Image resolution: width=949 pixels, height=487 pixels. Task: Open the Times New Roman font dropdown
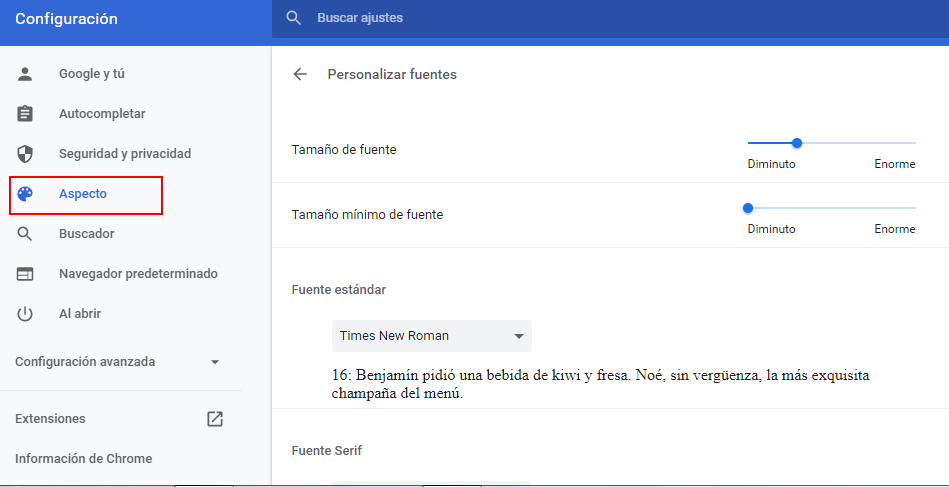click(x=432, y=336)
